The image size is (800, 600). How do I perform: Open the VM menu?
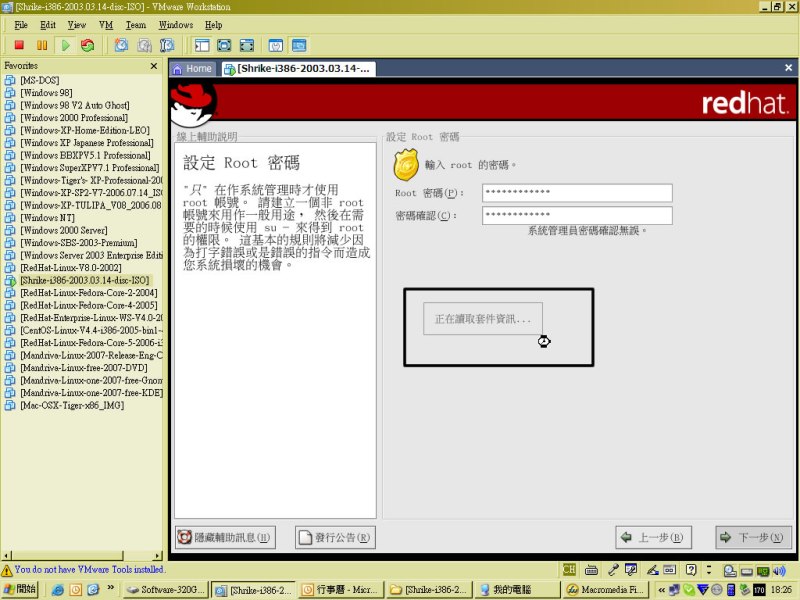click(106, 25)
